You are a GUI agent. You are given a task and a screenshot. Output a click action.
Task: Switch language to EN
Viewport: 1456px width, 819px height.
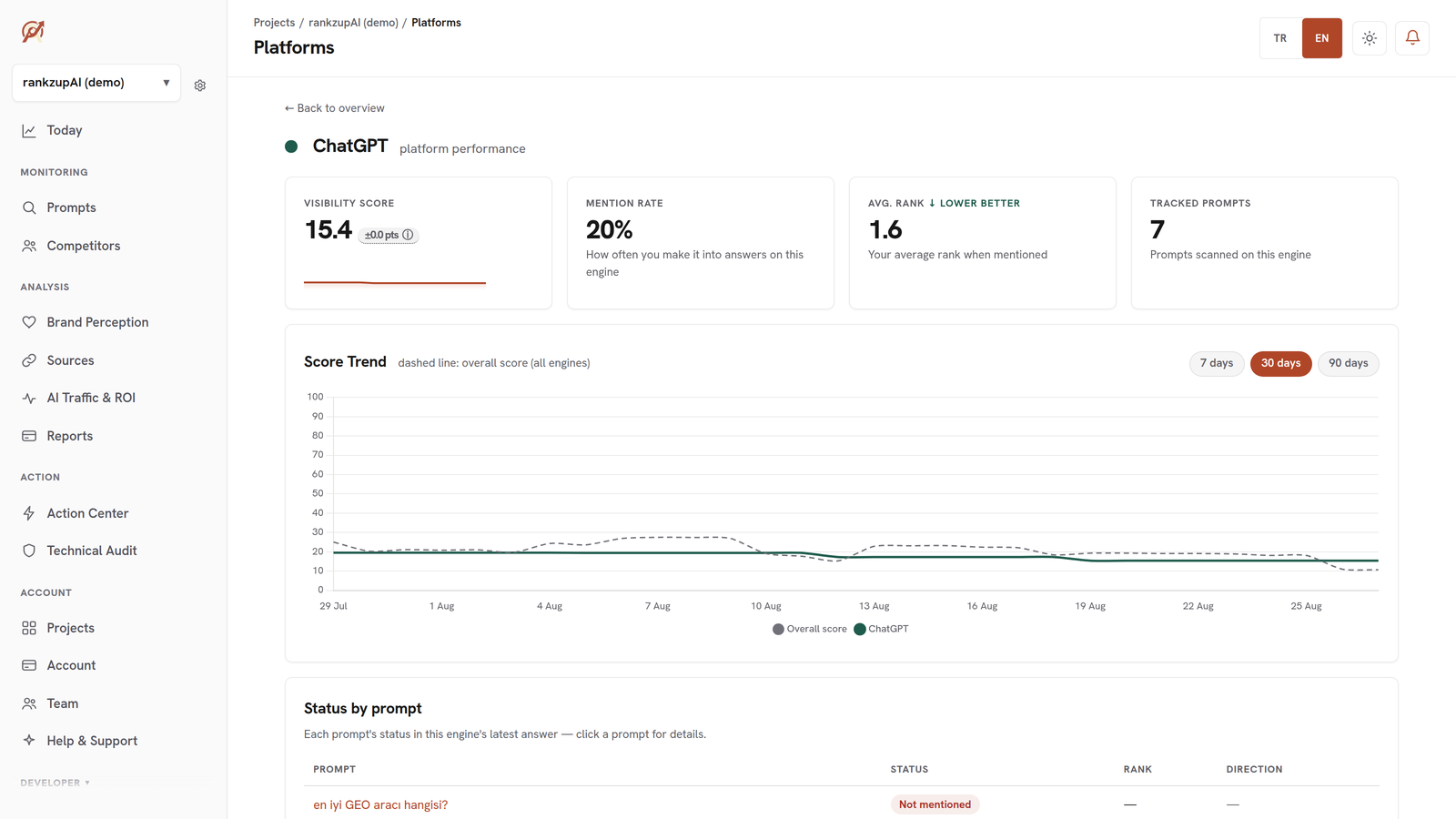click(1322, 38)
